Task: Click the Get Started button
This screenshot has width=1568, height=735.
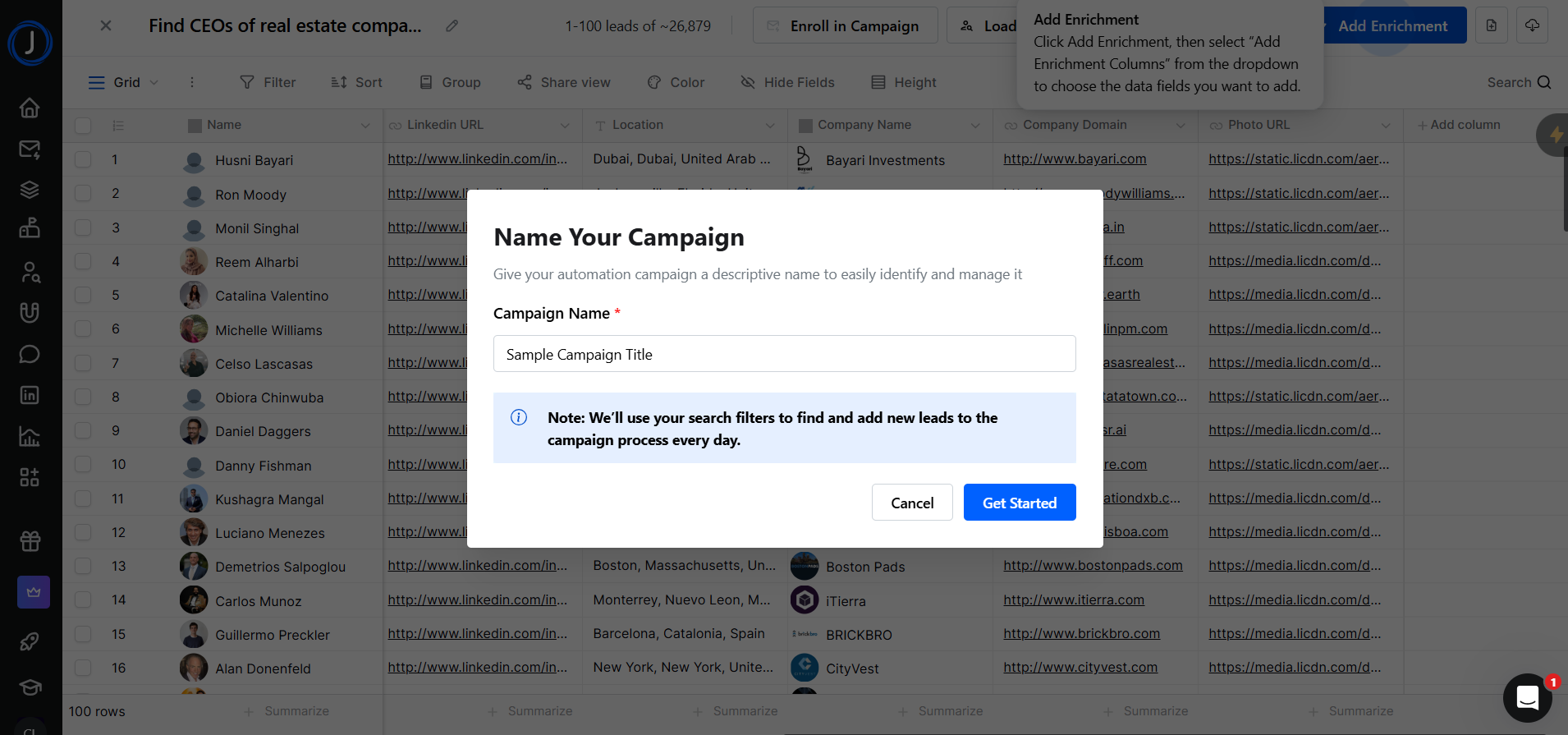Action: click(x=1020, y=502)
